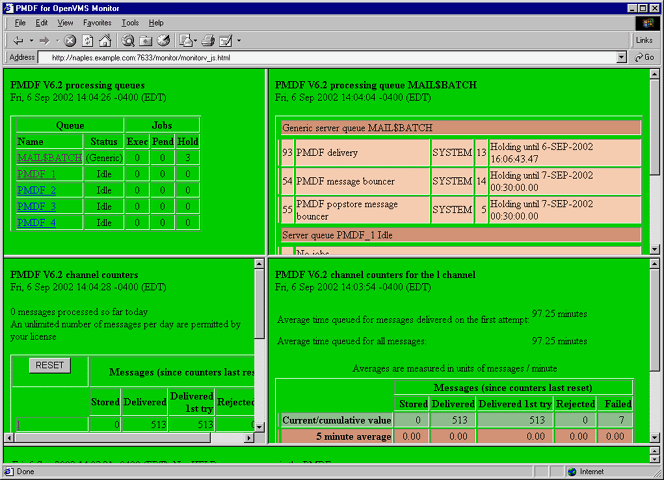
Task: Click the channel counters horizontal scrollbar thumb
Action: pos(112,438)
